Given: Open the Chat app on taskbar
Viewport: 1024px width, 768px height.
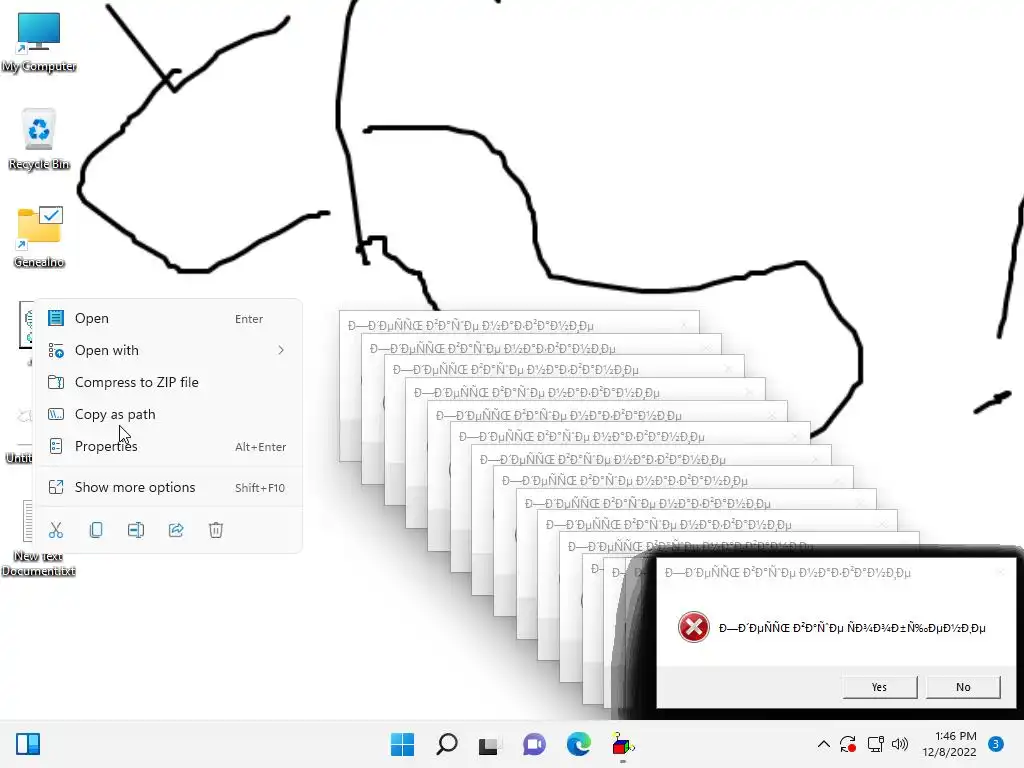Looking at the screenshot, I should (534, 744).
